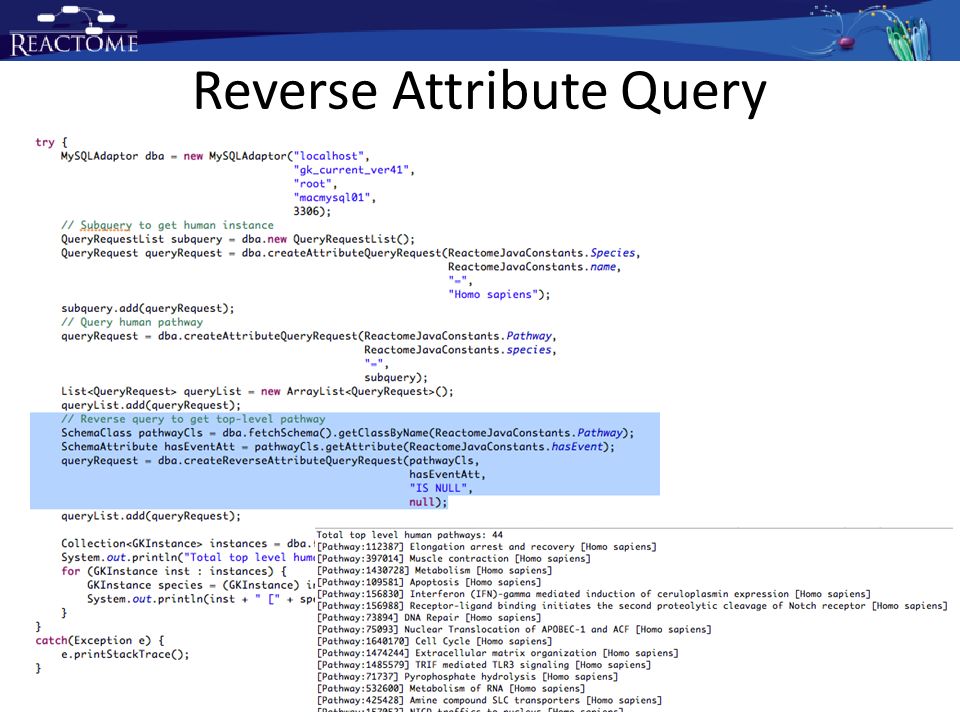The width and height of the screenshot is (960, 720).
Task: Click output row Nuclear Translocation of APOBEC-1 and ACF
Action: point(514,629)
